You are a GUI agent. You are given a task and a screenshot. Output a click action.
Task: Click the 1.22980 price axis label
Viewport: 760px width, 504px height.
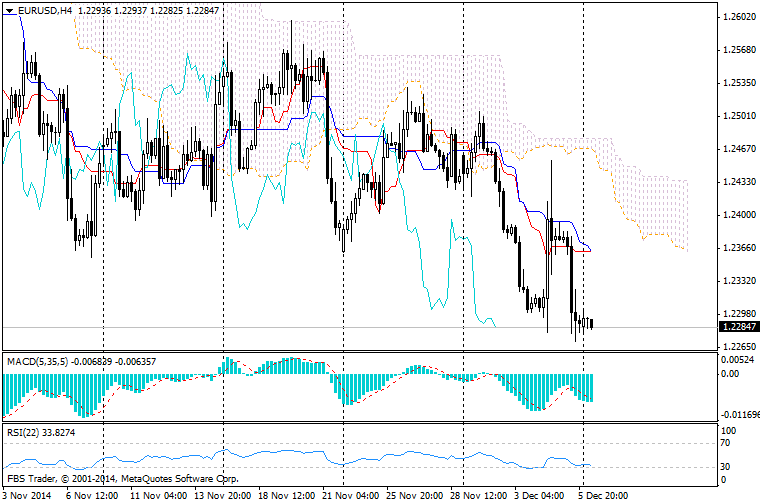(739, 314)
